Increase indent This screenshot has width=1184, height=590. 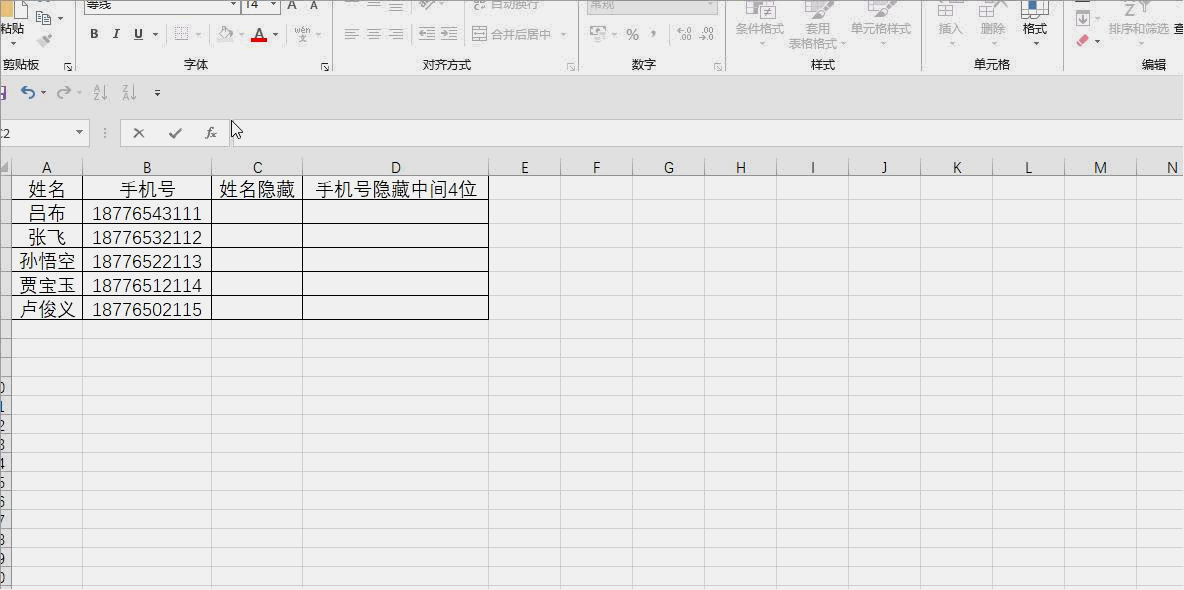tap(449, 34)
